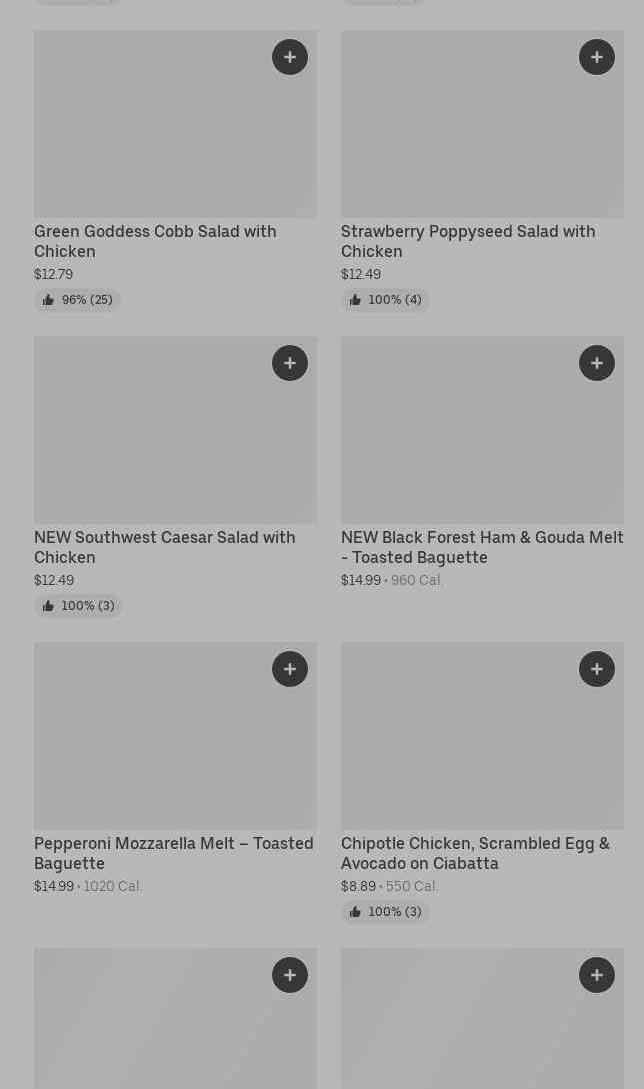This screenshot has width=644, height=1089.
Task: Click plus button on bottom-left item
Action: coord(290,975)
